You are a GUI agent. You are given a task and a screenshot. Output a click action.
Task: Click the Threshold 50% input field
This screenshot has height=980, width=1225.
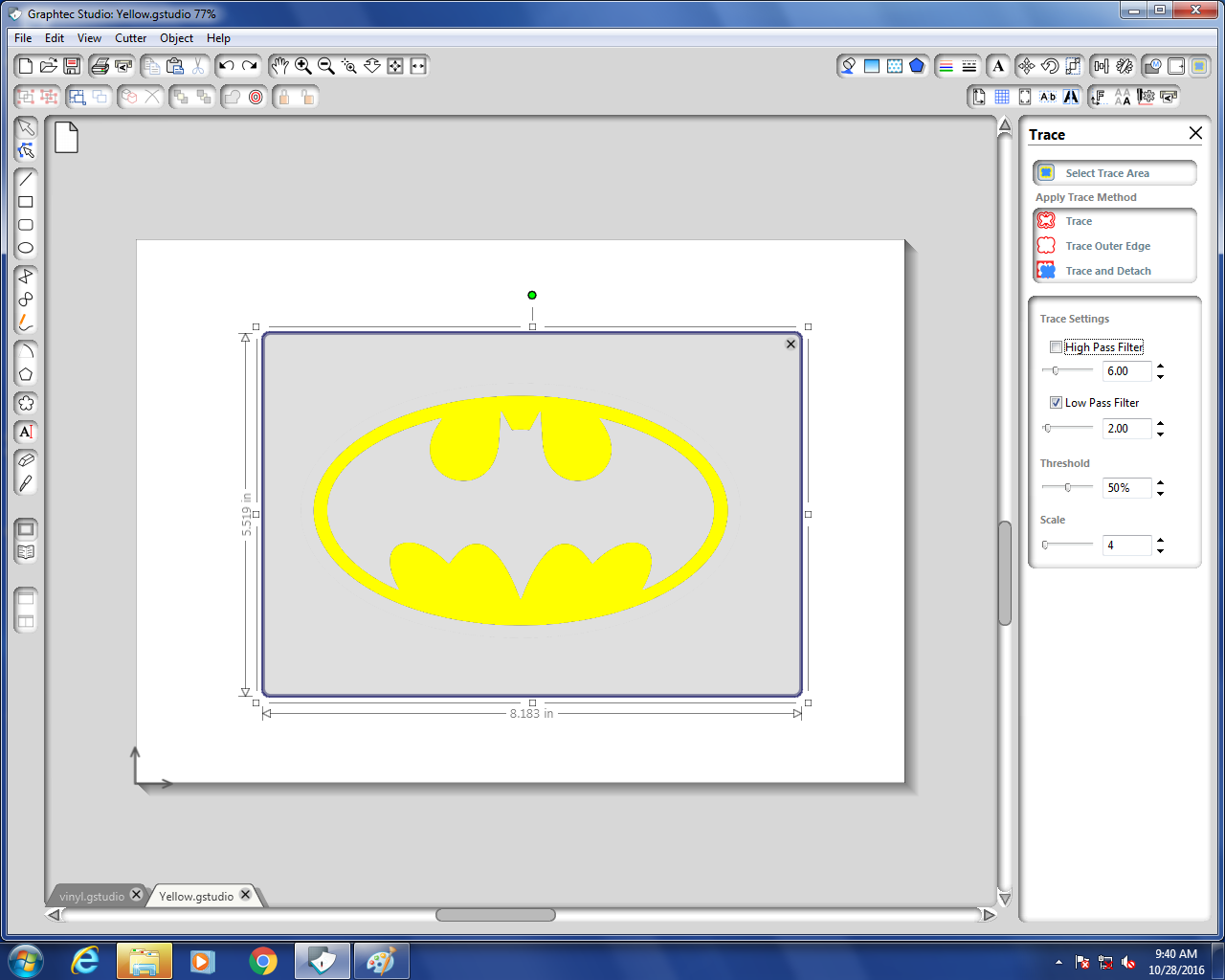pos(1127,488)
